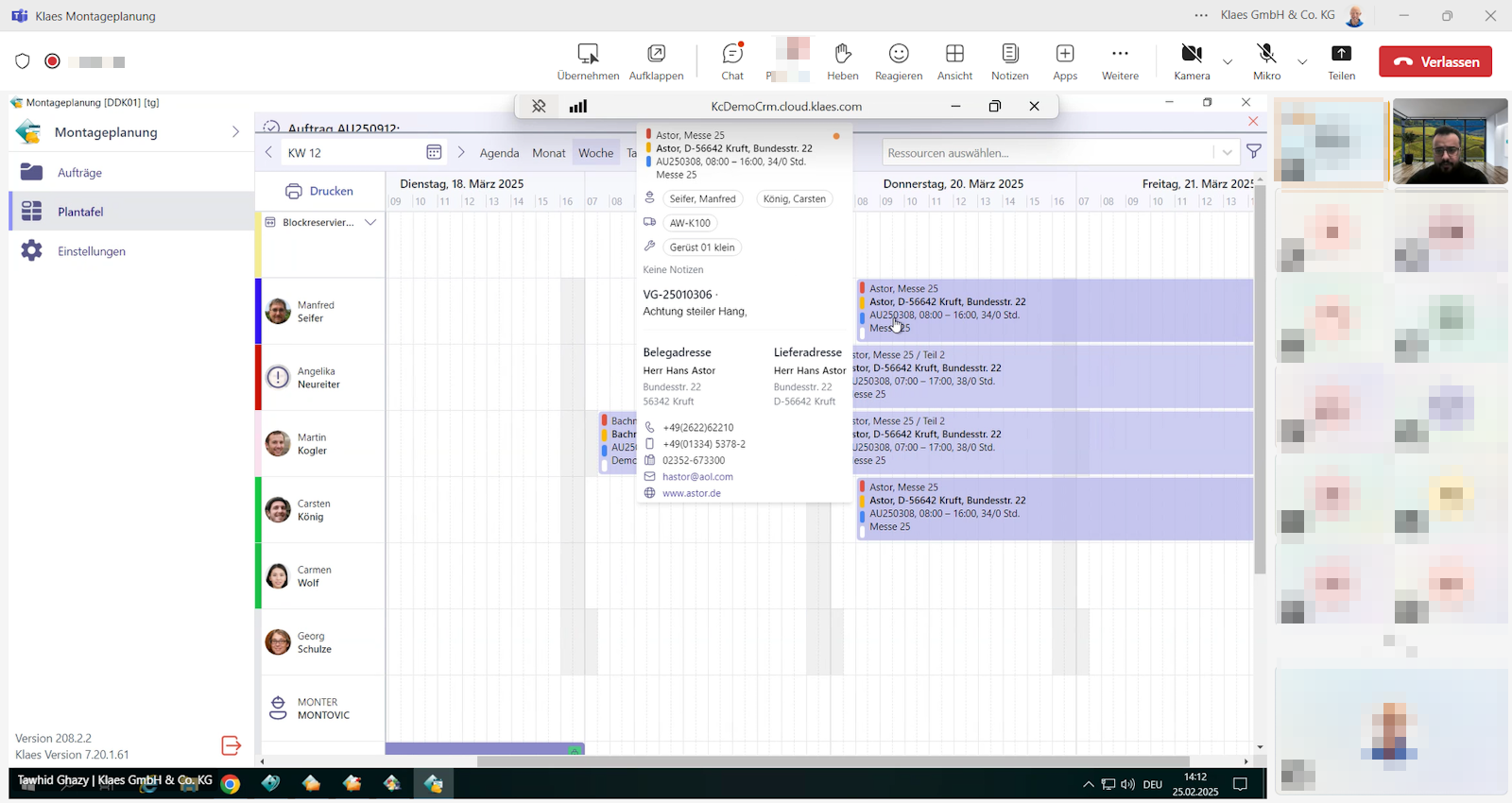The width and height of the screenshot is (1512, 803).
Task: Open Manfred Seifer's Astor, Messe 25 appointment
Action: pos(1055,311)
